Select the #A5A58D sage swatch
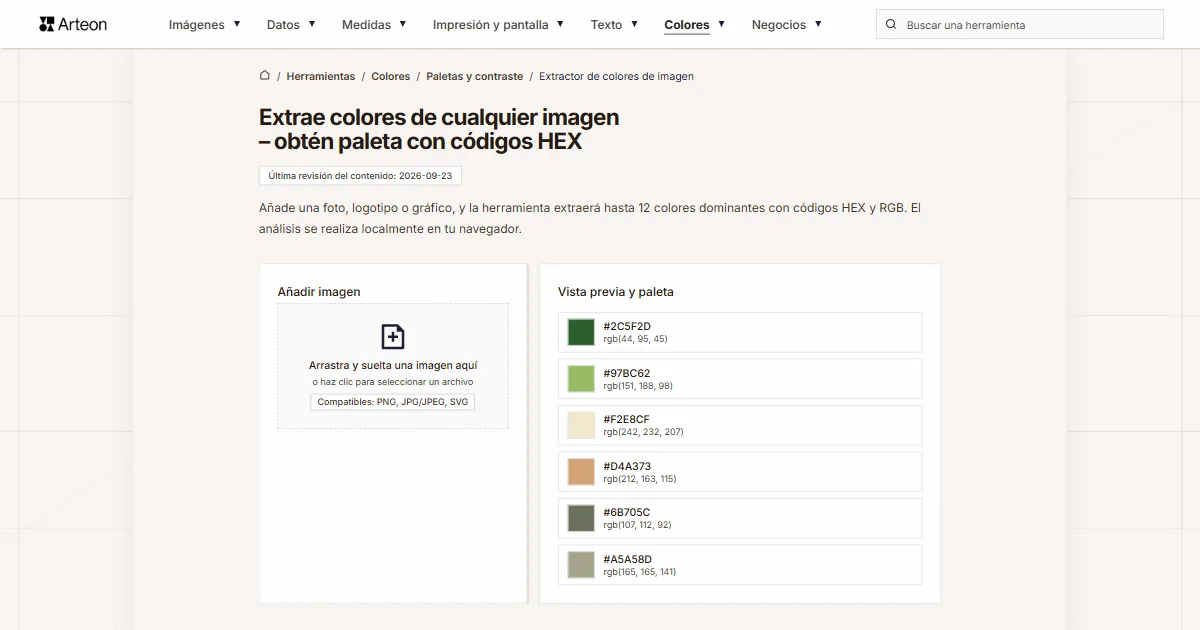This screenshot has height=630, width=1200. click(x=581, y=565)
